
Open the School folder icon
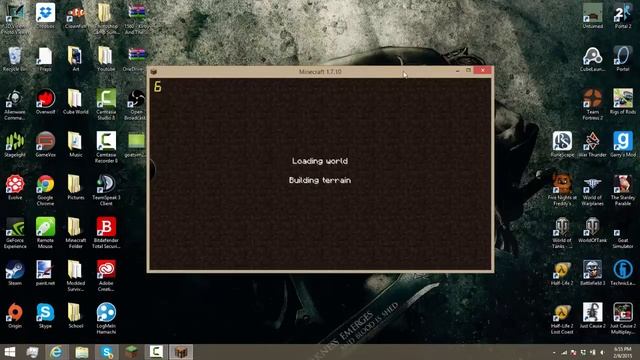(76, 316)
